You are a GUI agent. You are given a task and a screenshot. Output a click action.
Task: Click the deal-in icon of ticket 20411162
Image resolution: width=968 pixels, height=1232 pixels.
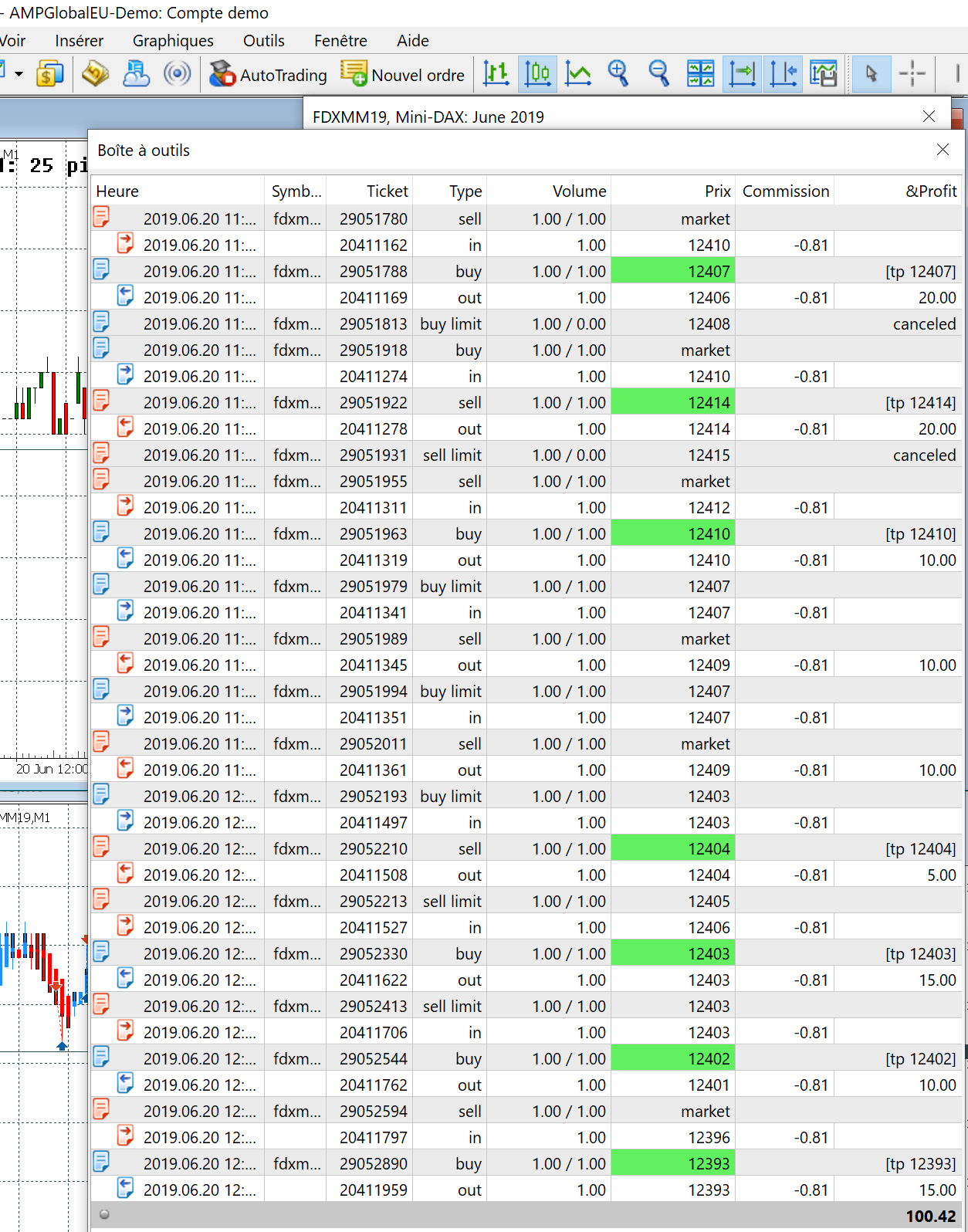tap(125, 243)
